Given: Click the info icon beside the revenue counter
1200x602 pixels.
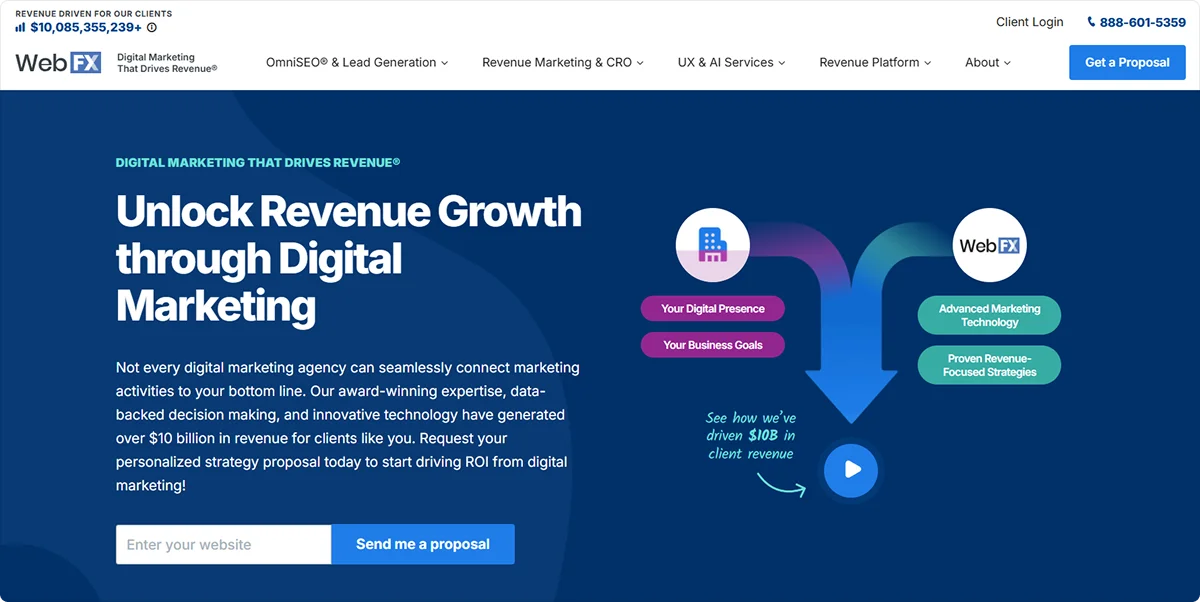Looking at the screenshot, I should [x=152, y=28].
